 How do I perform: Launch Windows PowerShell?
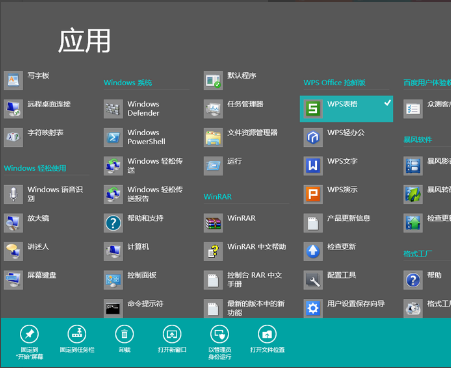tap(135, 137)
